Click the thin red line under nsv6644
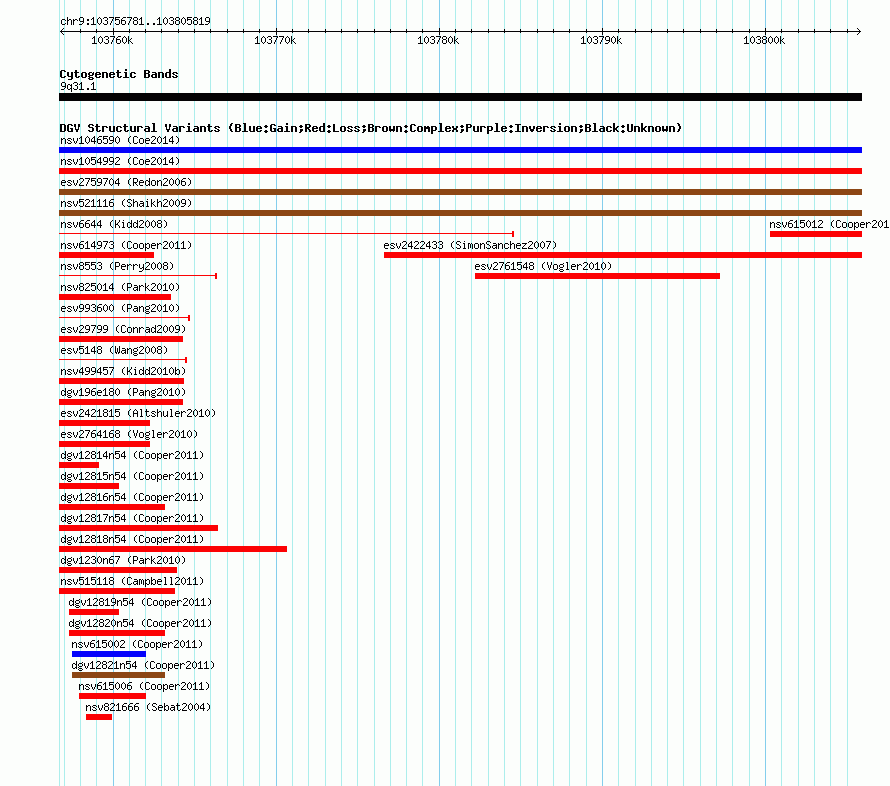Screen dimensions: 890x786 [287, 233]
